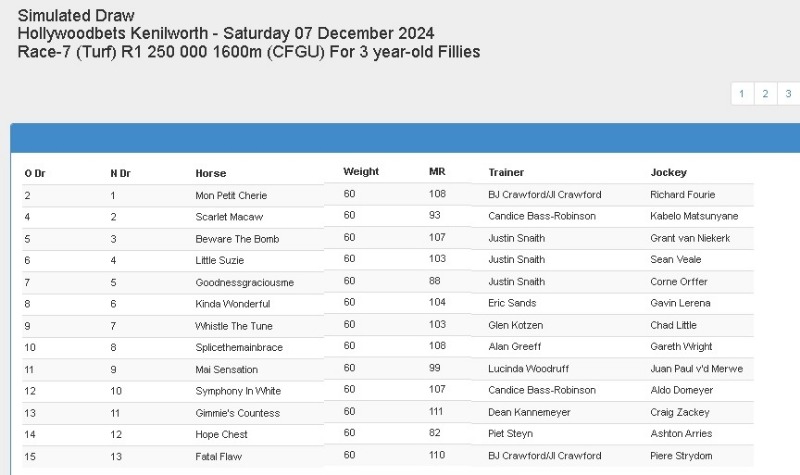Click trainer Candice Bass-Robinson for Scarlet Macaw
Viewport: 800px width, 475px height.
click(542, 216)
